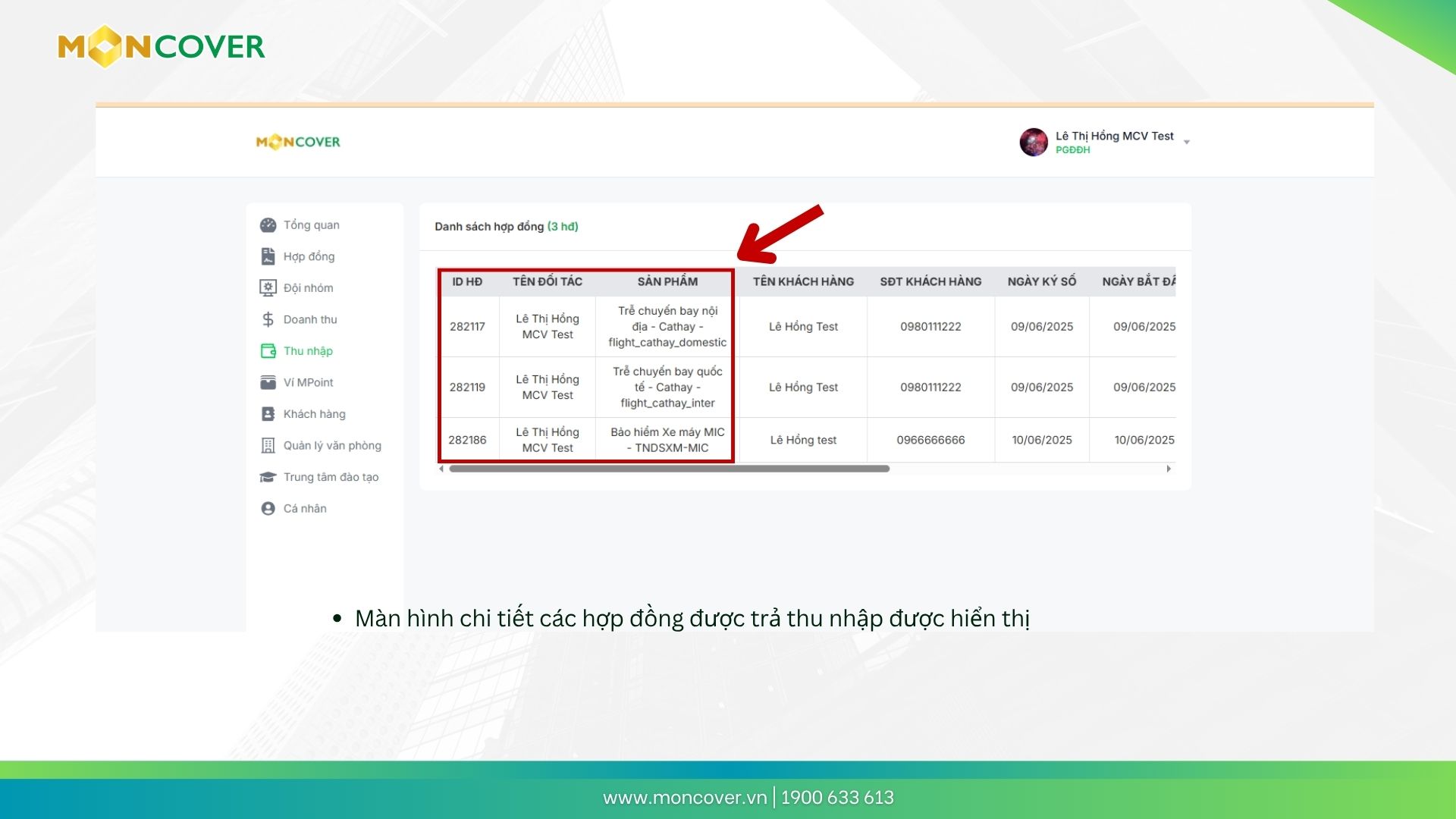The height and width of the screenshot is (819, 1456).
Task: Click the TÊN ĐỐI TÁC column header
Action: [x=548, y=281]
